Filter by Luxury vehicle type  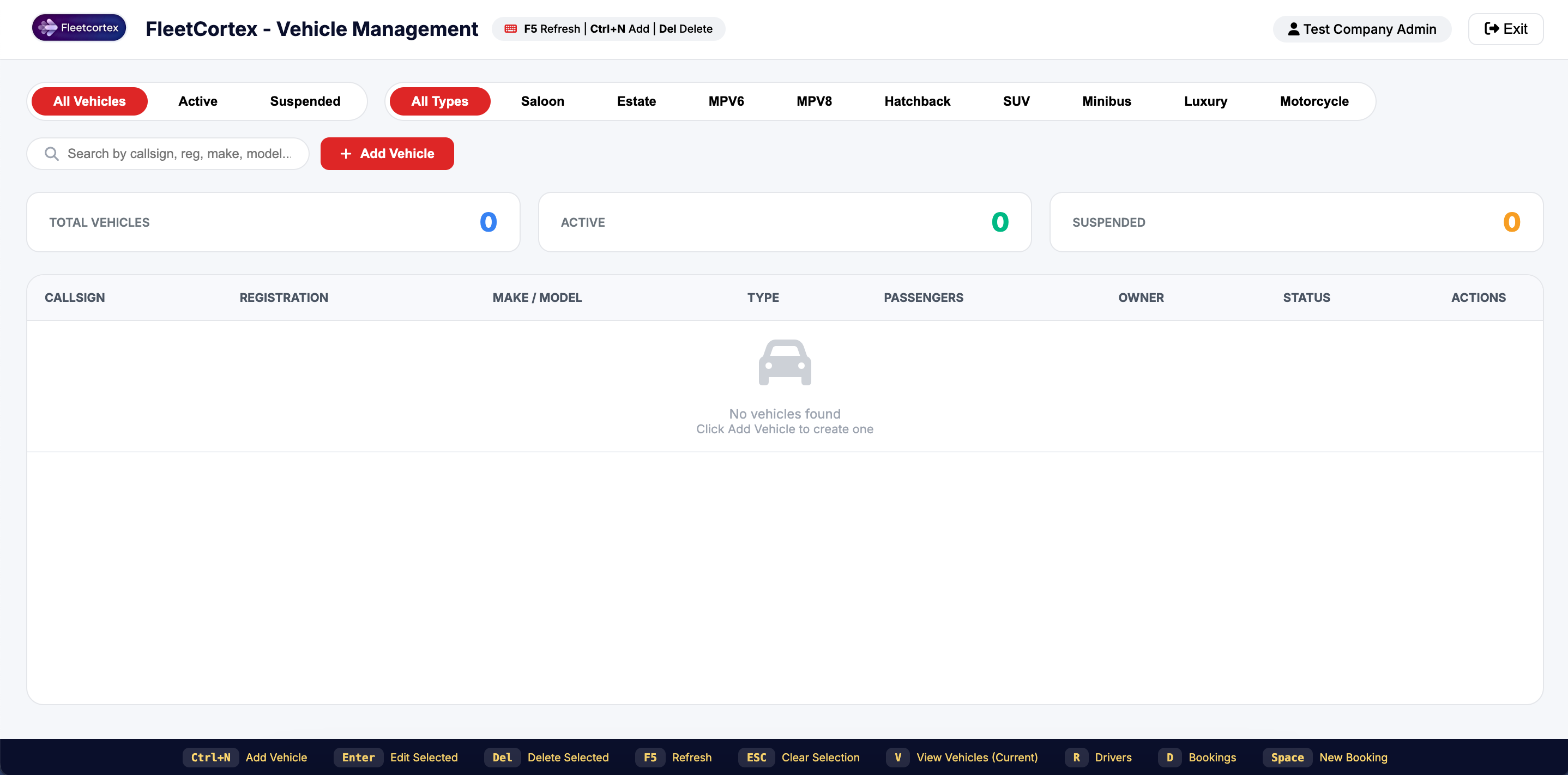1205,101
